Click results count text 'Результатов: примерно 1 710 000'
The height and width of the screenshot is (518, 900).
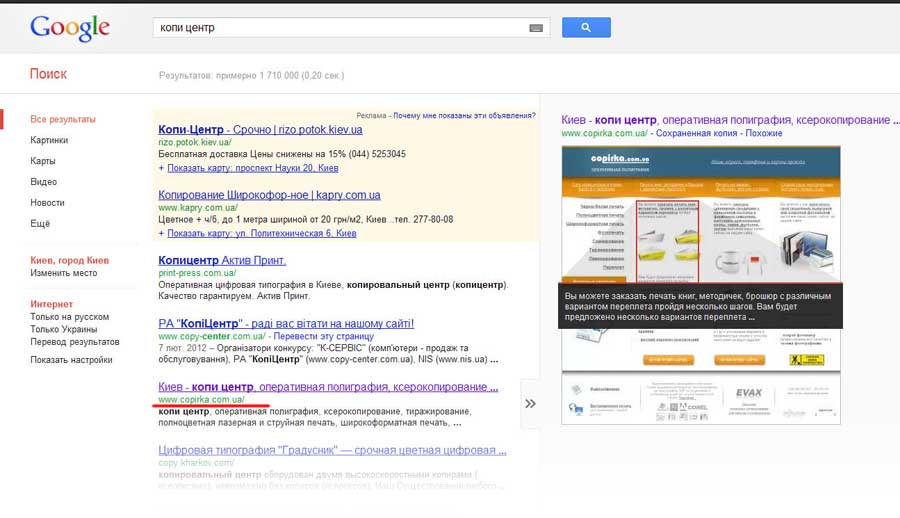click(x=251, y=75)
